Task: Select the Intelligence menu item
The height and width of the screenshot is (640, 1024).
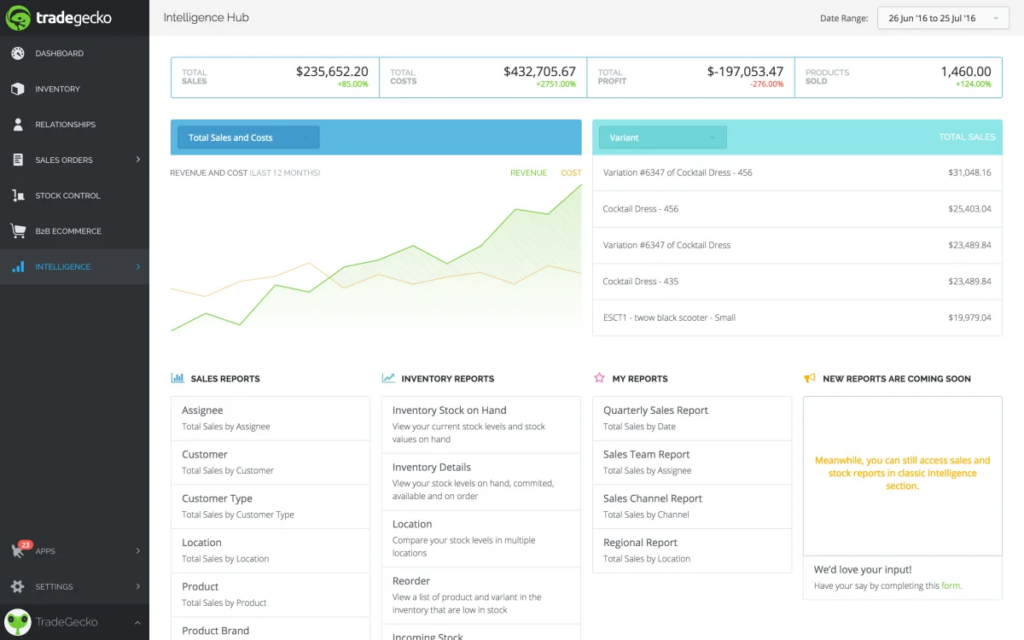Action: pyautogui.click(x=62, y=267)
